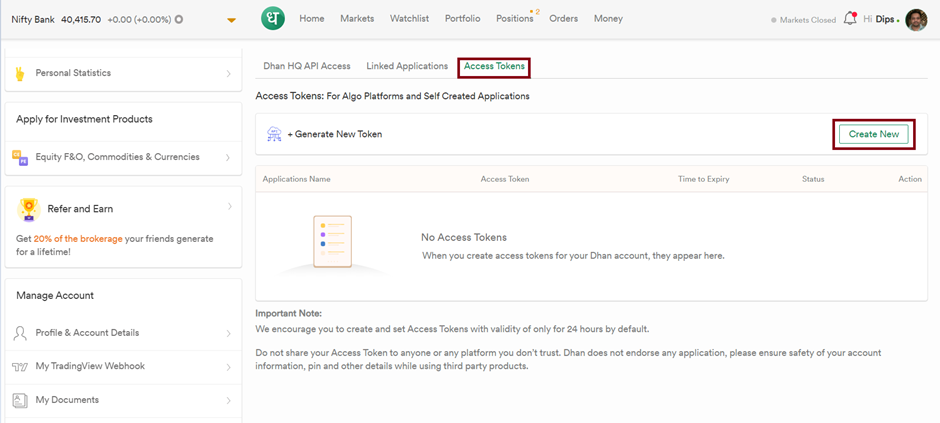Click the Important Note heading
Screen dimensions: 940x423
[x=289, y=313]
